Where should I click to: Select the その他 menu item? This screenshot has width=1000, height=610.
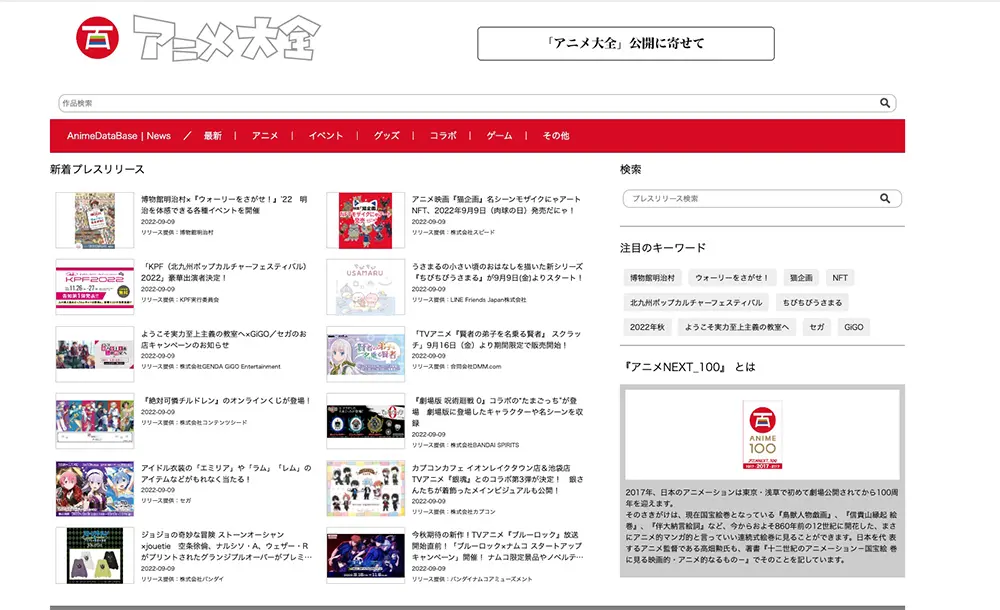pos(555,136)
